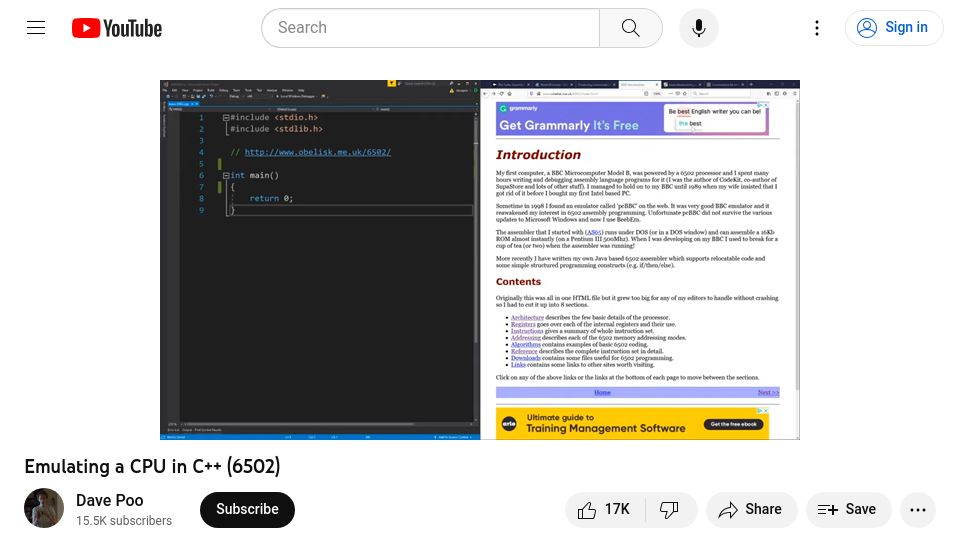Dislike the video with the thumbs-down icon
960x540 pixels.
pos(670,509)
